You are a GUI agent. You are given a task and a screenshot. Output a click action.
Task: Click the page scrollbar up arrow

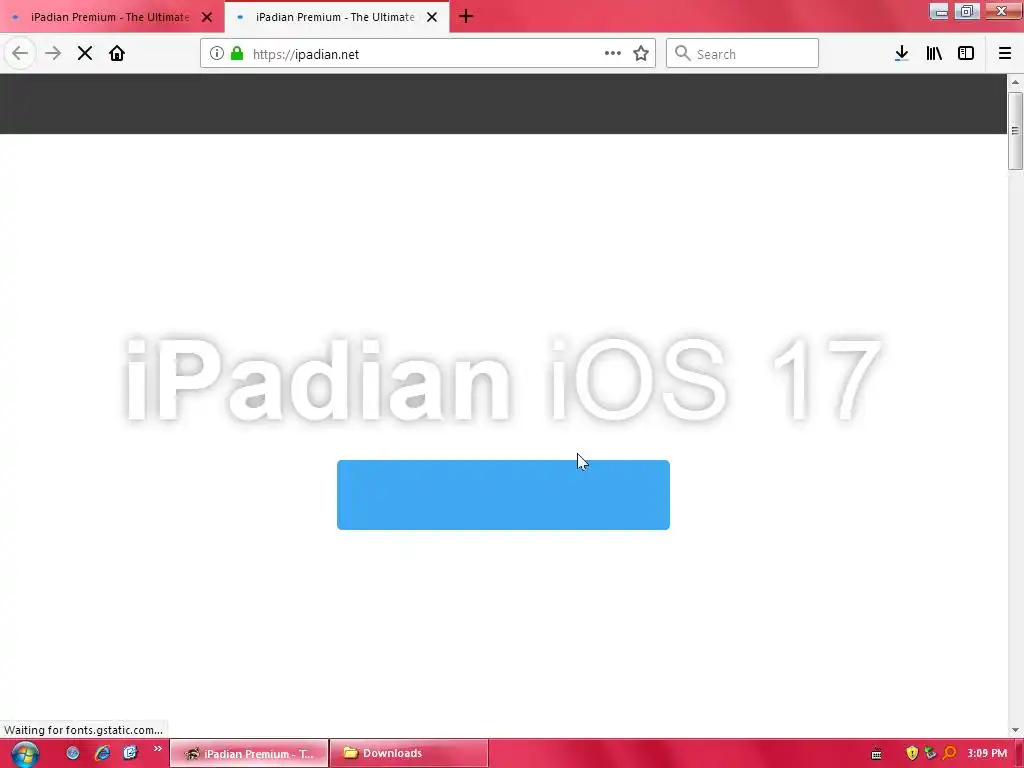point(1015,82)
